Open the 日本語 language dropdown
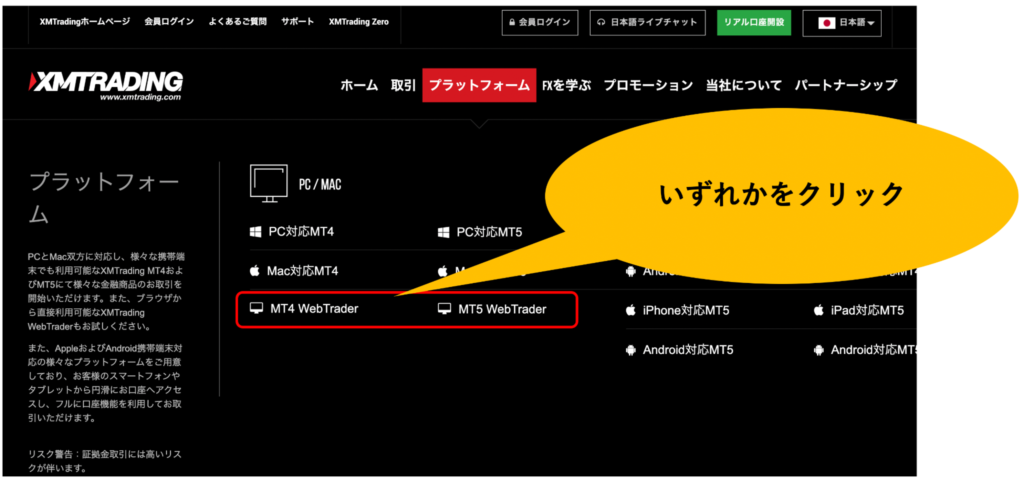The width and height of the screenshot is (1024, 482). 842,23
